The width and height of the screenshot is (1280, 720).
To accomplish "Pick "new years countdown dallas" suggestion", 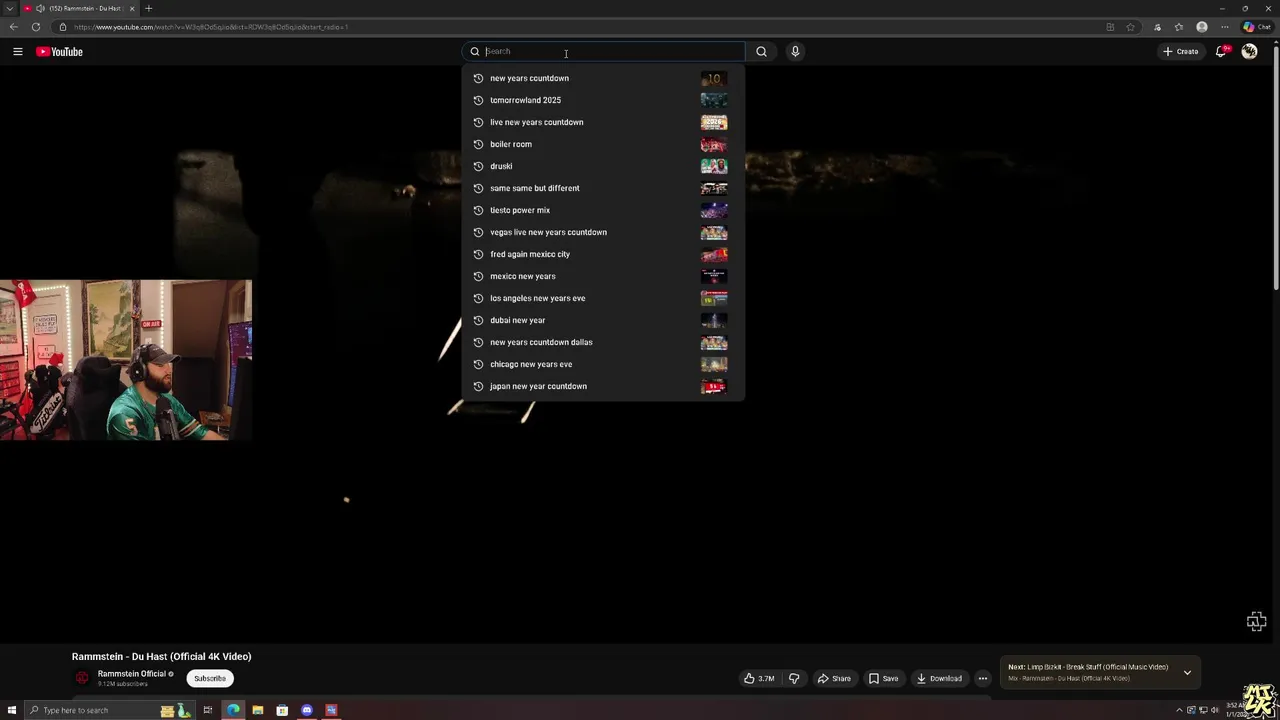I will point(603,342).
